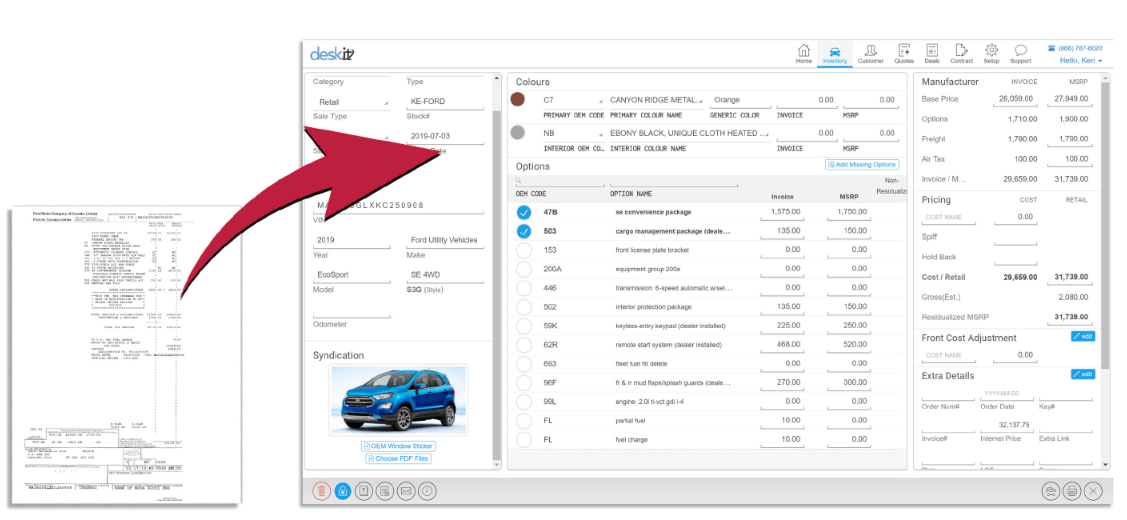Click the Odometer input field

[x=351, y=310]
